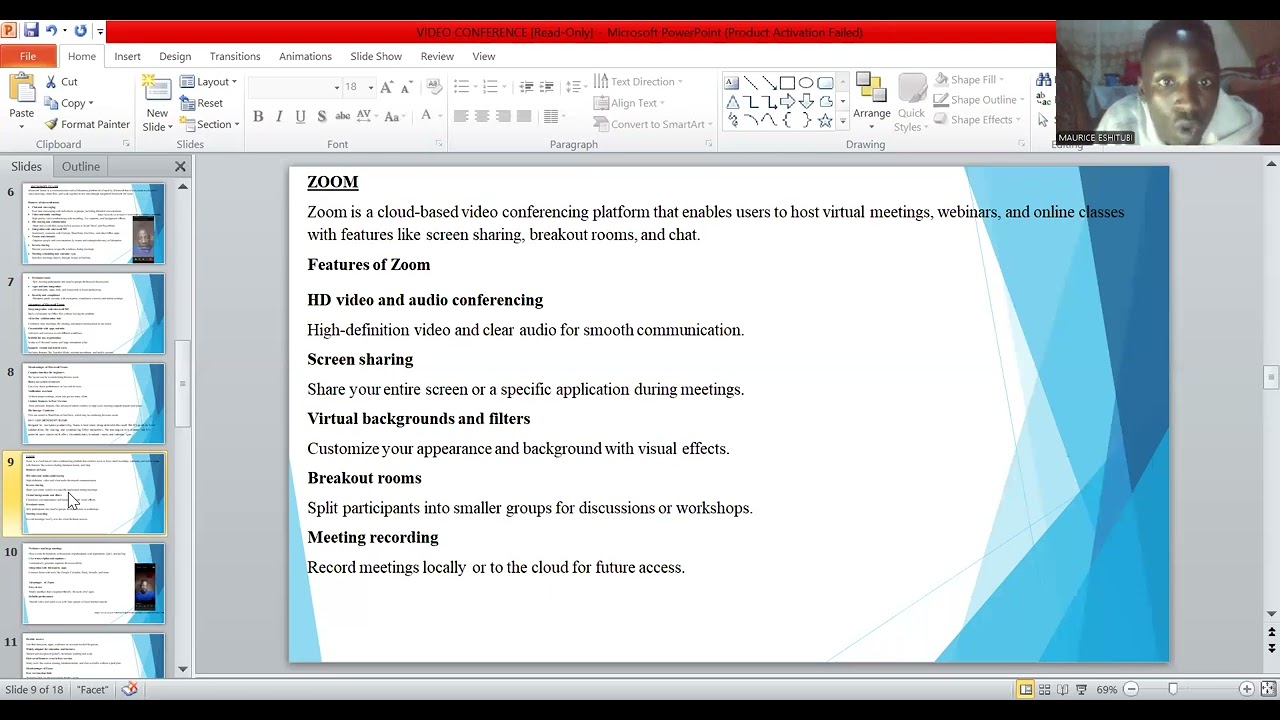Zoom out with minus button
This screenshot has height=720, width=1280.
click(x=1132, y=689)
